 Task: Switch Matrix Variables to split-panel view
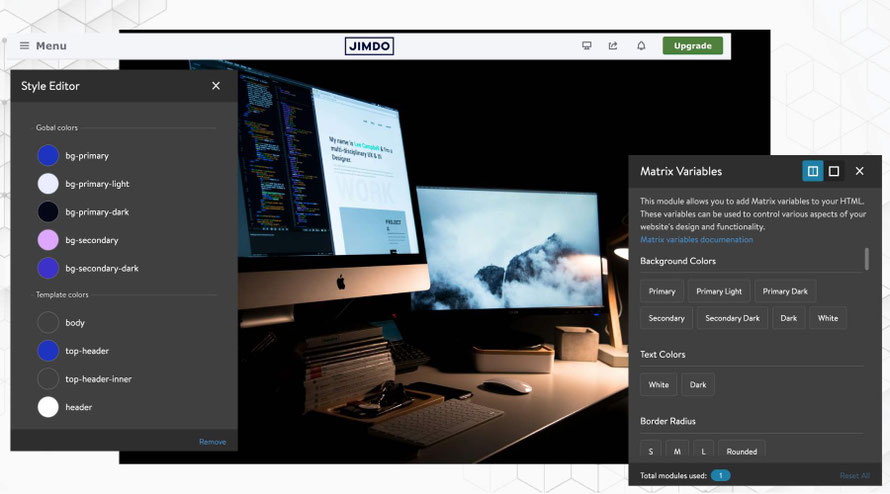pyautogui.click(x=813, y=171)
